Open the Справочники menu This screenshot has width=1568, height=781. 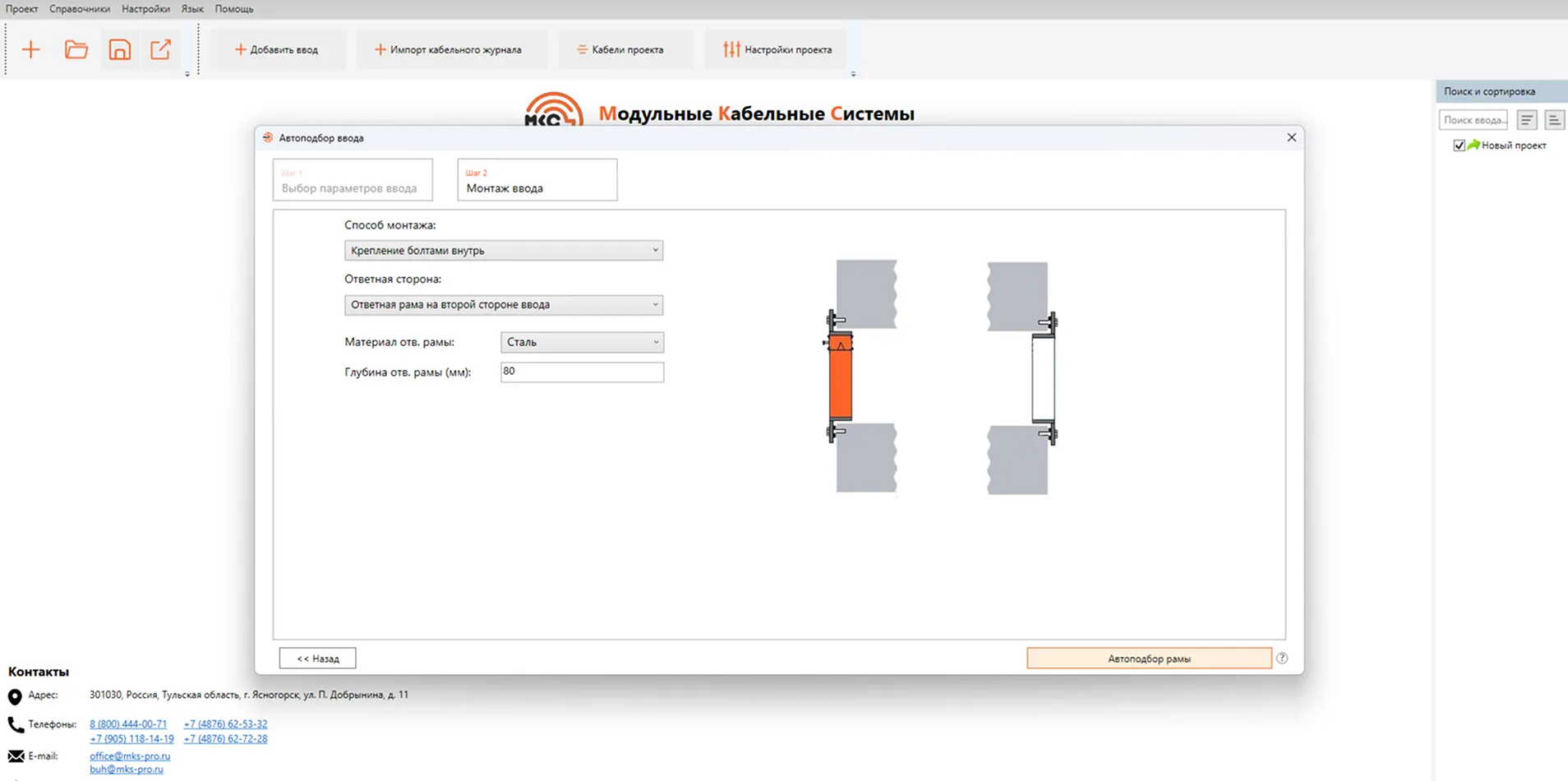pyautogui.click(x=80, y=9)
